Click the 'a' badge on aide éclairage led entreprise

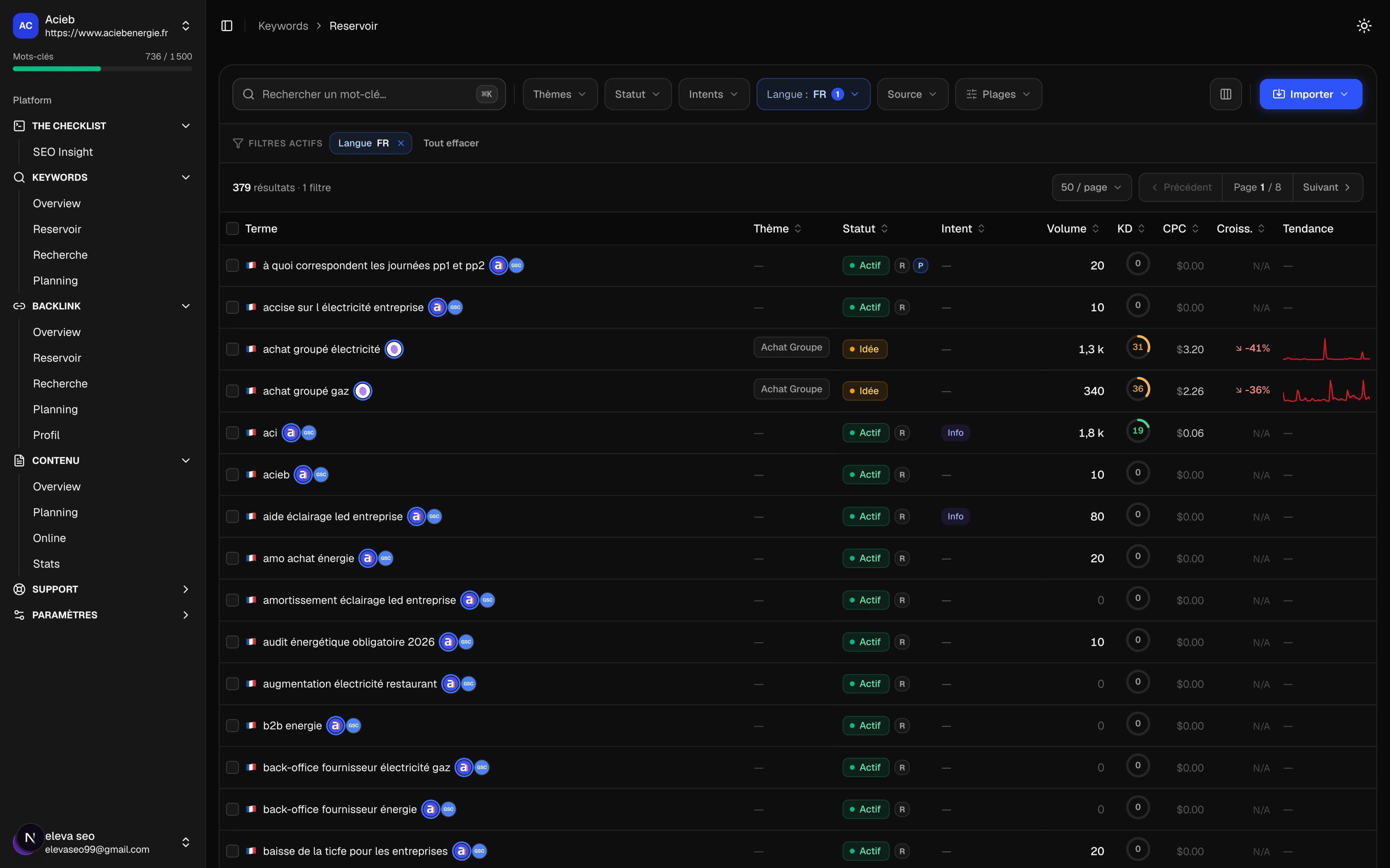pyautogui.click(x=416, y=517)
